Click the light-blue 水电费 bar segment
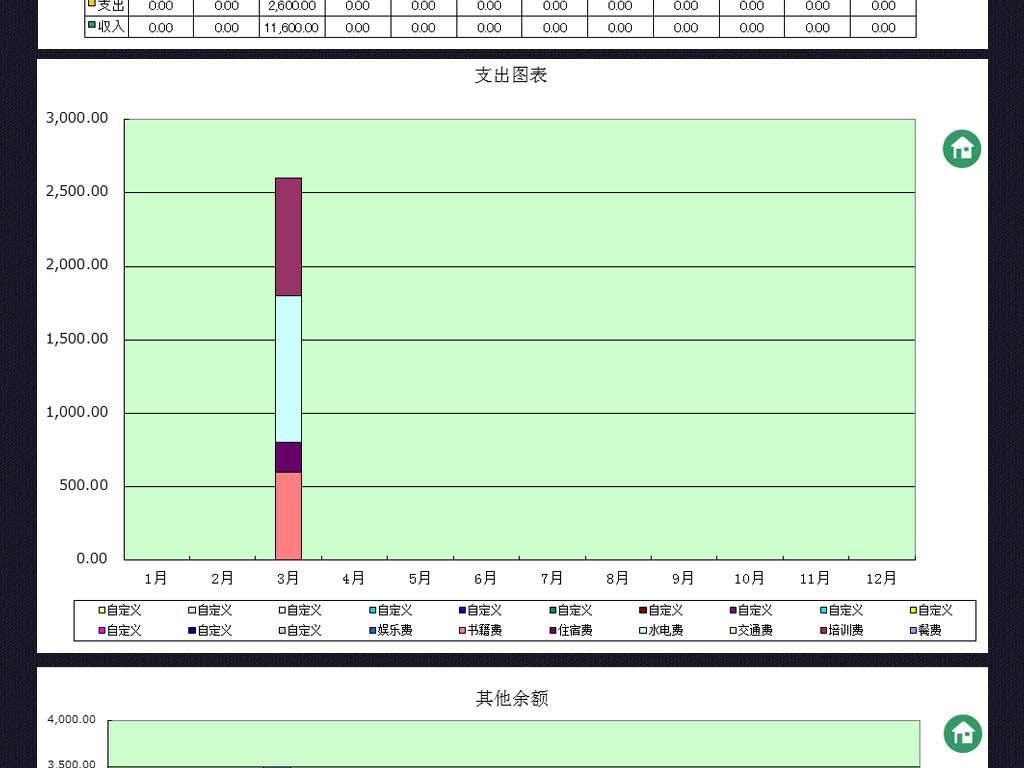This screenshot has height=768, width=1024. [289, 369]
